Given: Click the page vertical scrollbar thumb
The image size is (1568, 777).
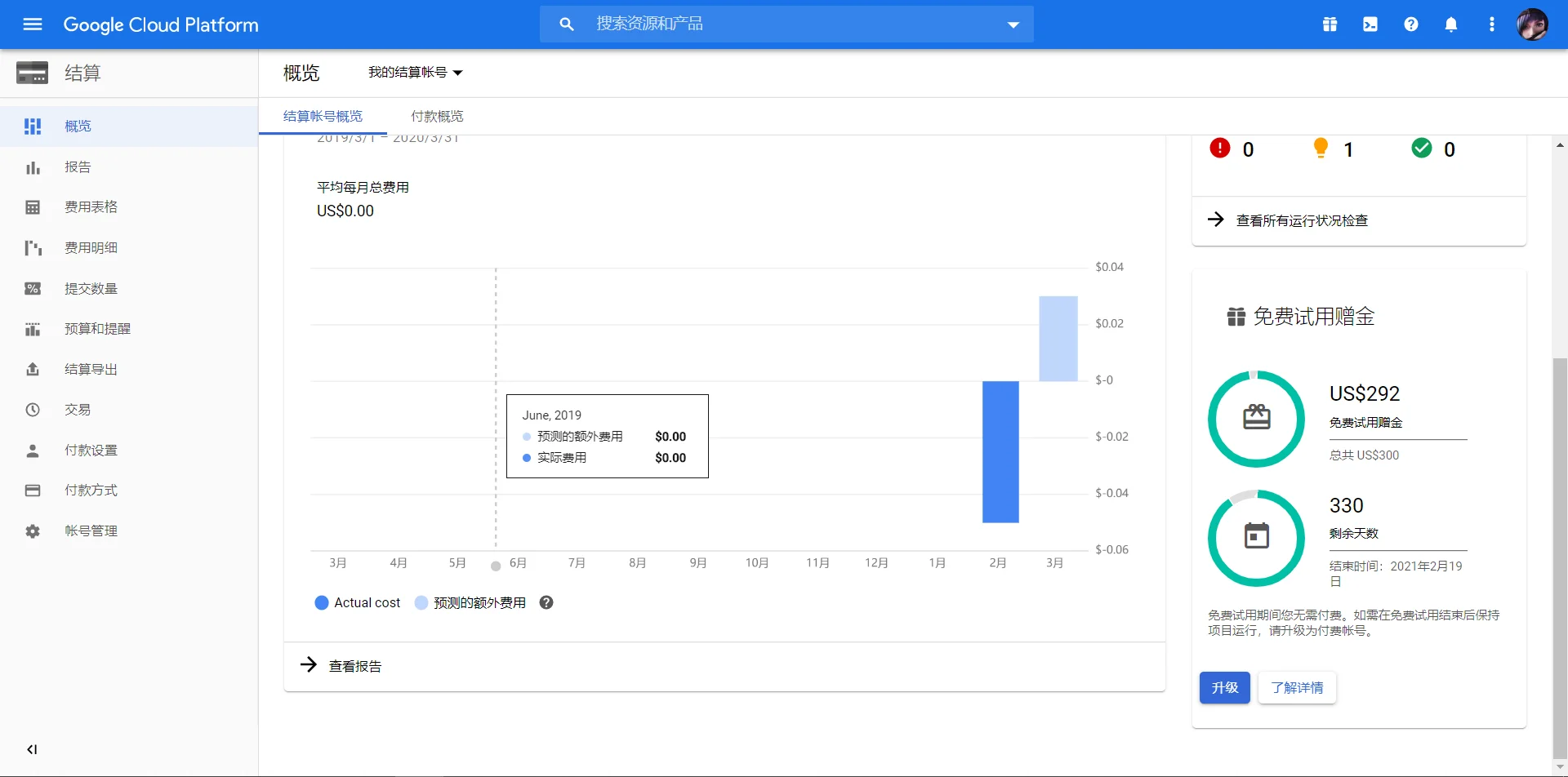Looking at the screenshot, I should (x=1560, y=557).
